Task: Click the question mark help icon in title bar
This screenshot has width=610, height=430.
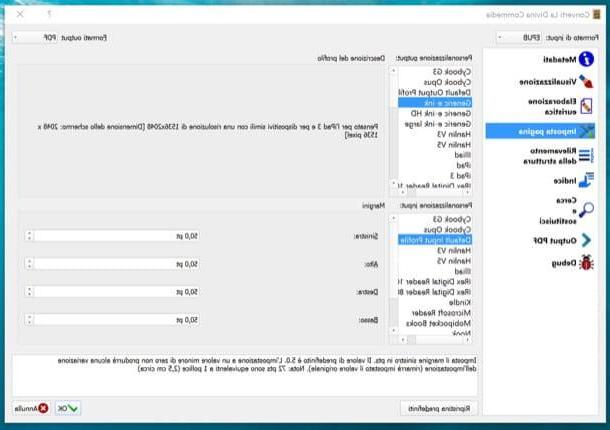Action: [x=49, y=14]
